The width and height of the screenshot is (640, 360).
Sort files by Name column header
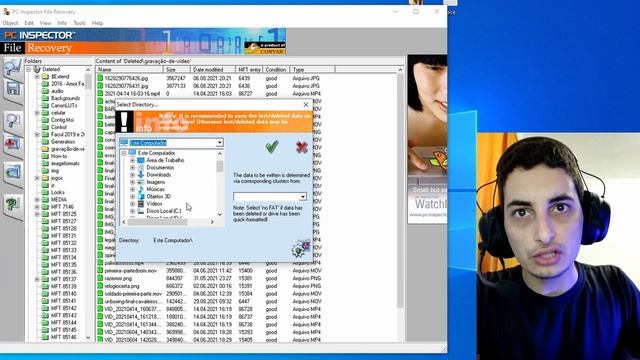tap(129, 70)
